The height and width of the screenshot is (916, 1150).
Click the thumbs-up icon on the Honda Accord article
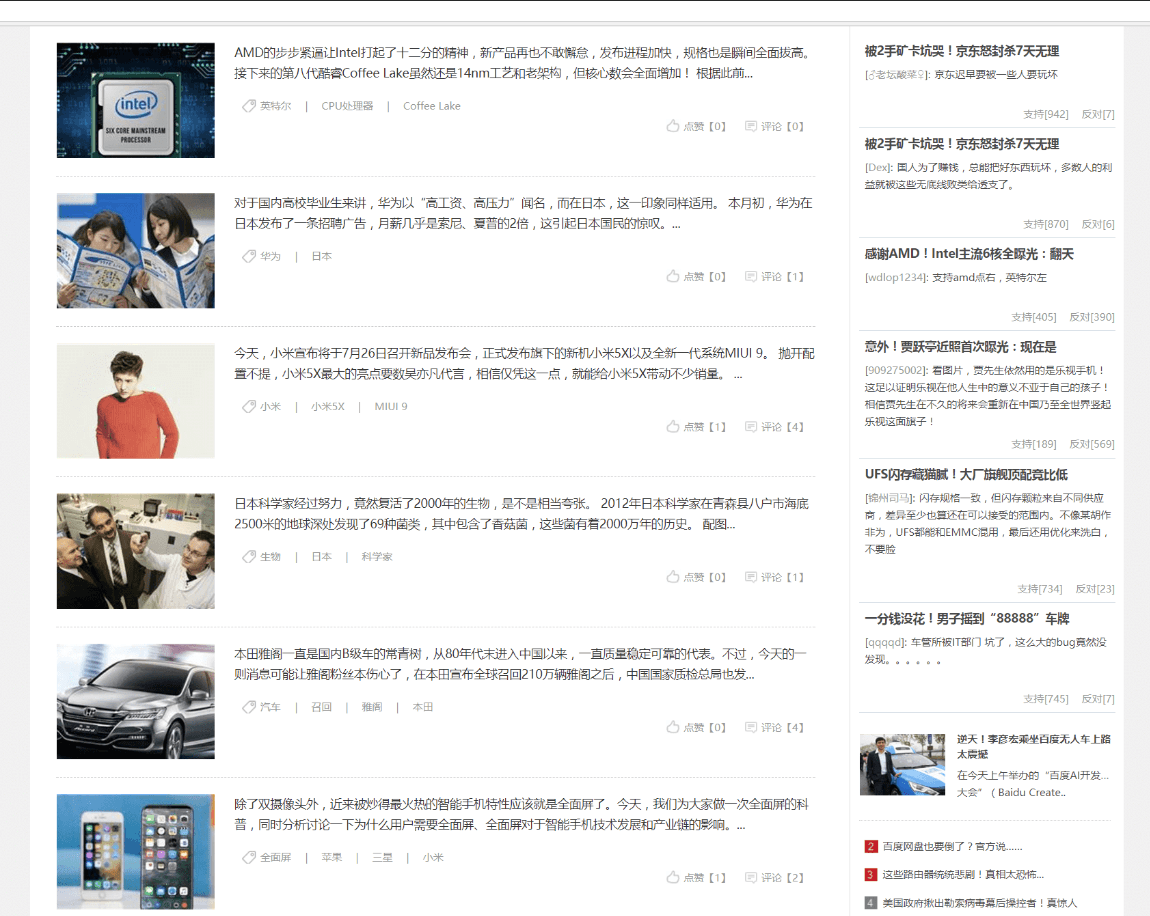point(673,727)
